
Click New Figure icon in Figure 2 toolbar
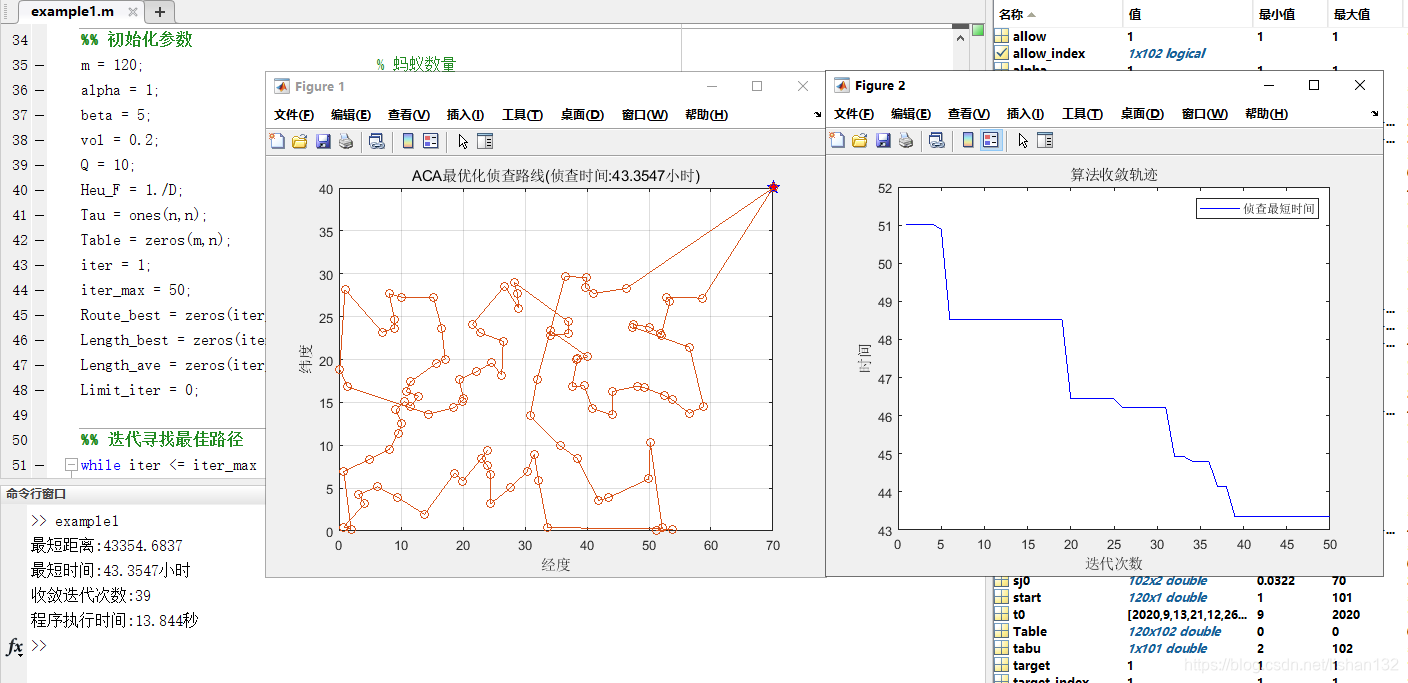click(x=837, y=140)
